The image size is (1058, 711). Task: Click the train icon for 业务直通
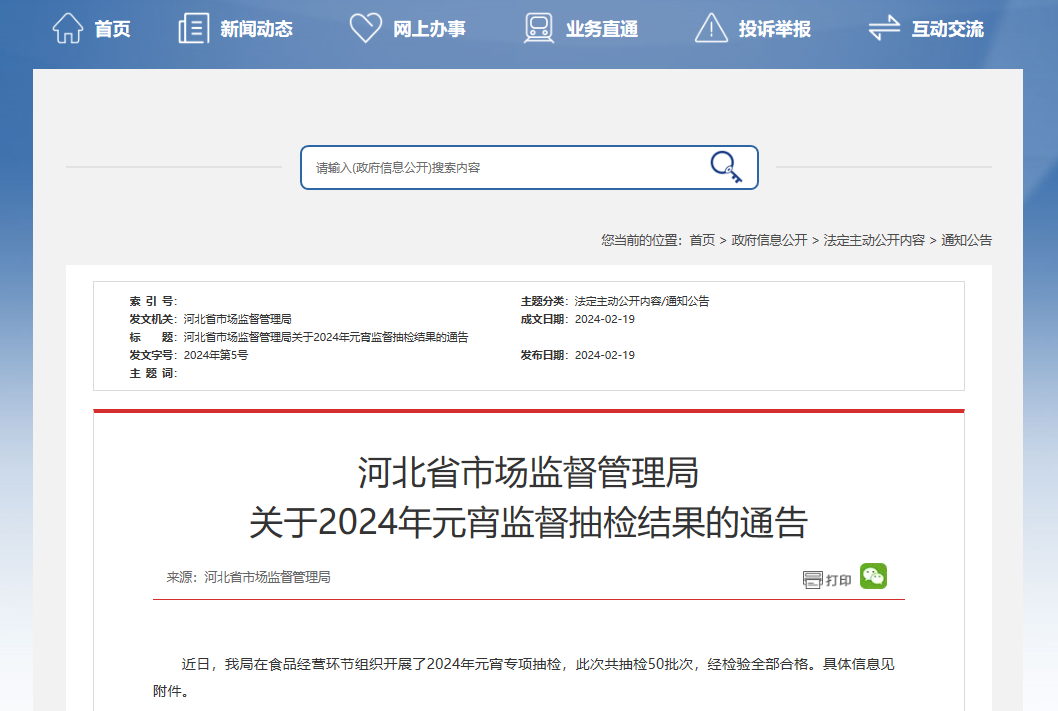pyautogui.click(x=539, y=28)
